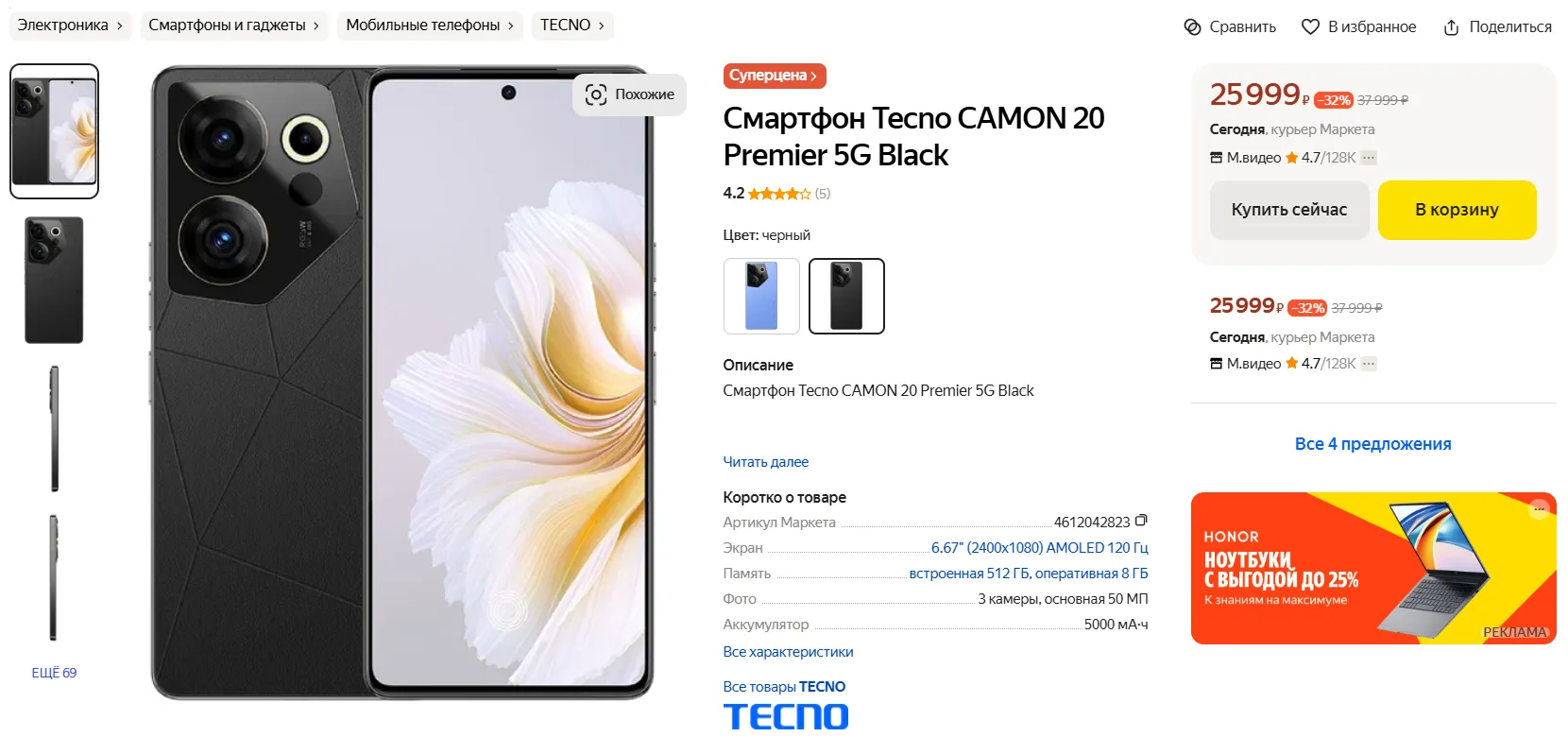Add to cart with В корзину button
This screenshot has width=1568, height=737.
click(1457, 210)
